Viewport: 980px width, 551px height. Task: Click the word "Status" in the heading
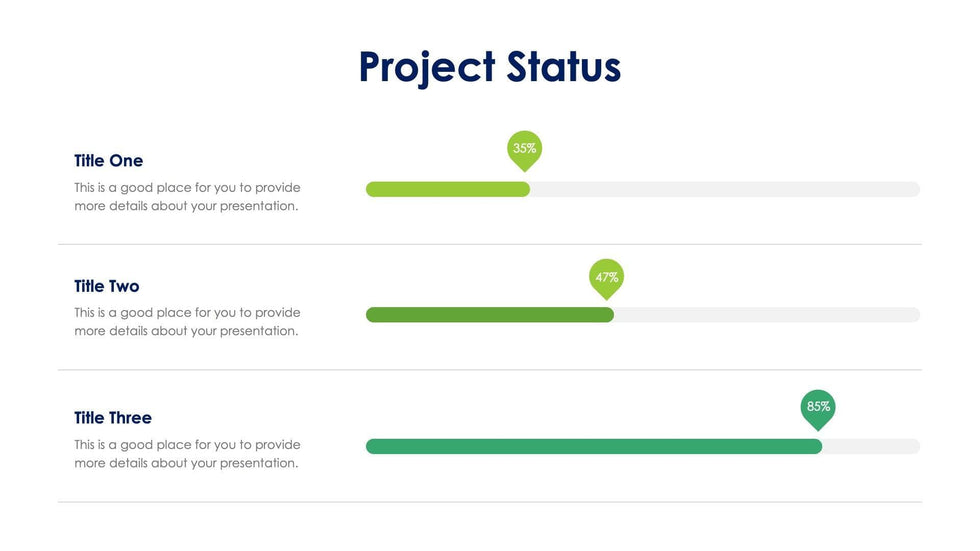click(563, 67)
